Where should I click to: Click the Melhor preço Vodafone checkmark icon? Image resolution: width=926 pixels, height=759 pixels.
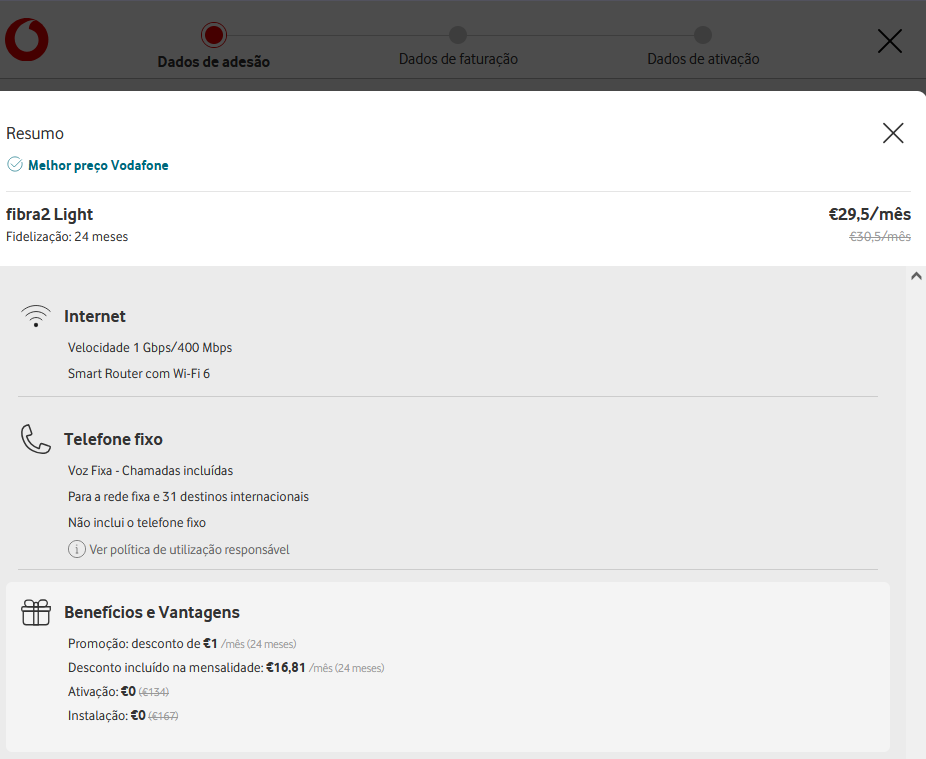[15, 164]
